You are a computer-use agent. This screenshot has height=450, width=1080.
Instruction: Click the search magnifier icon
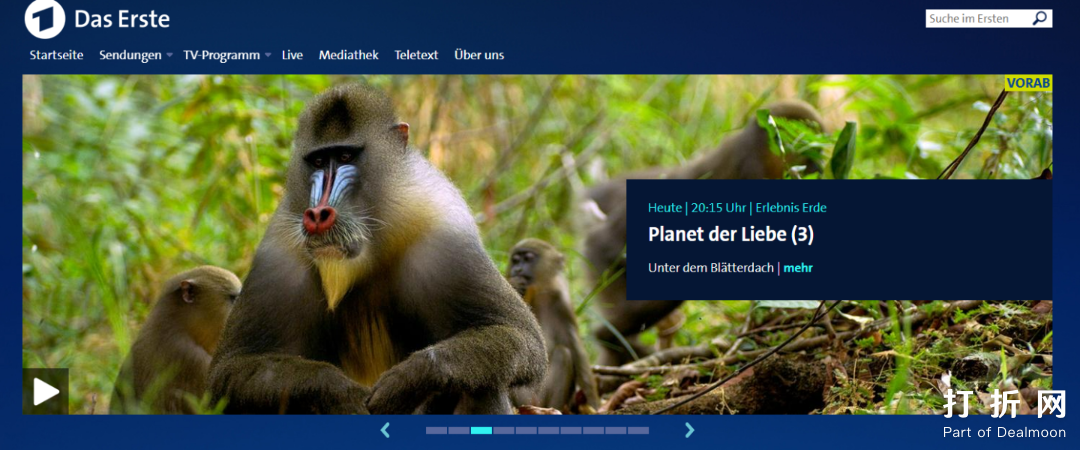[x=1040, y=18]
